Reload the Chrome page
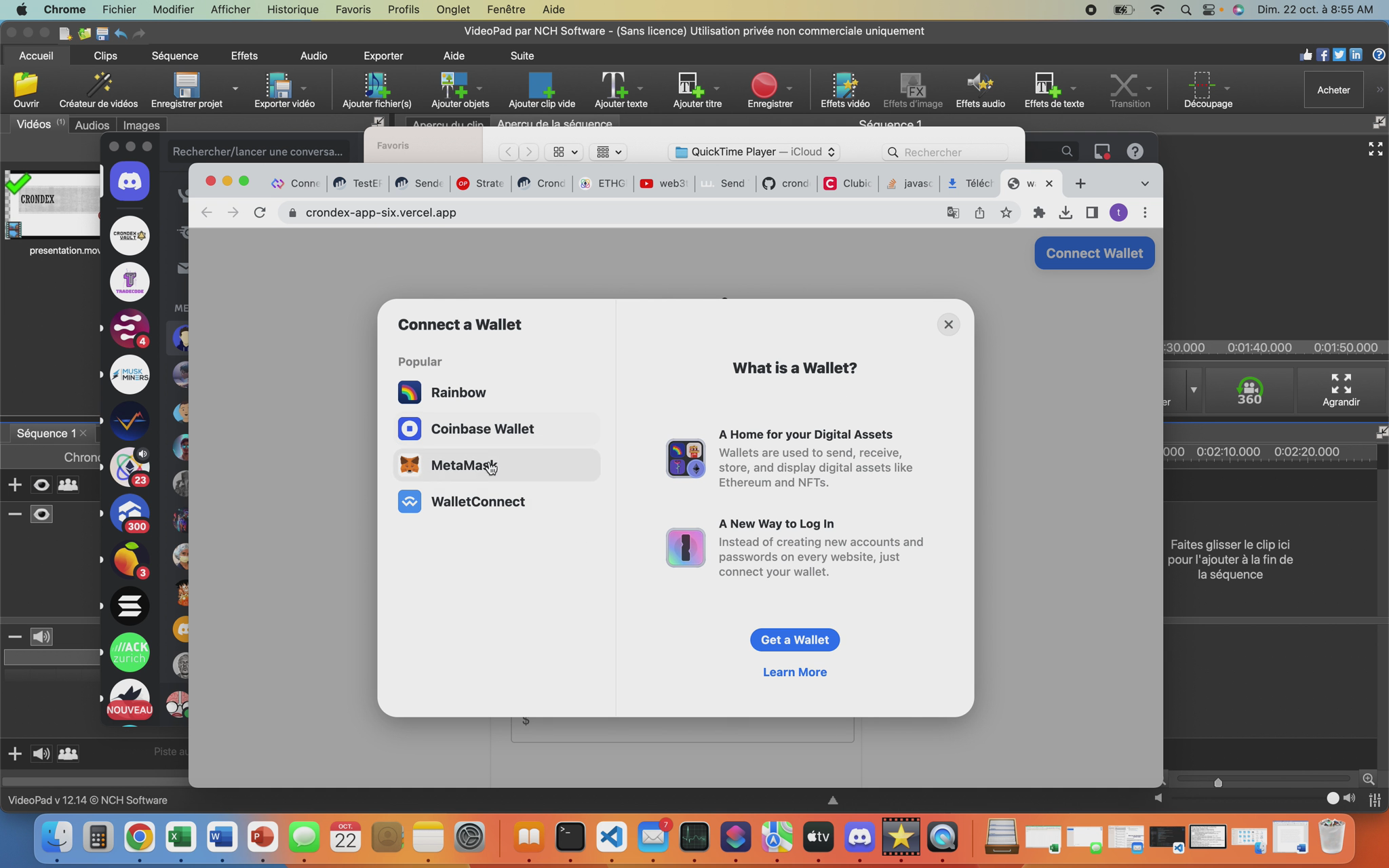The width and height of the screenshot is (1389, 868). coord(260,213)
